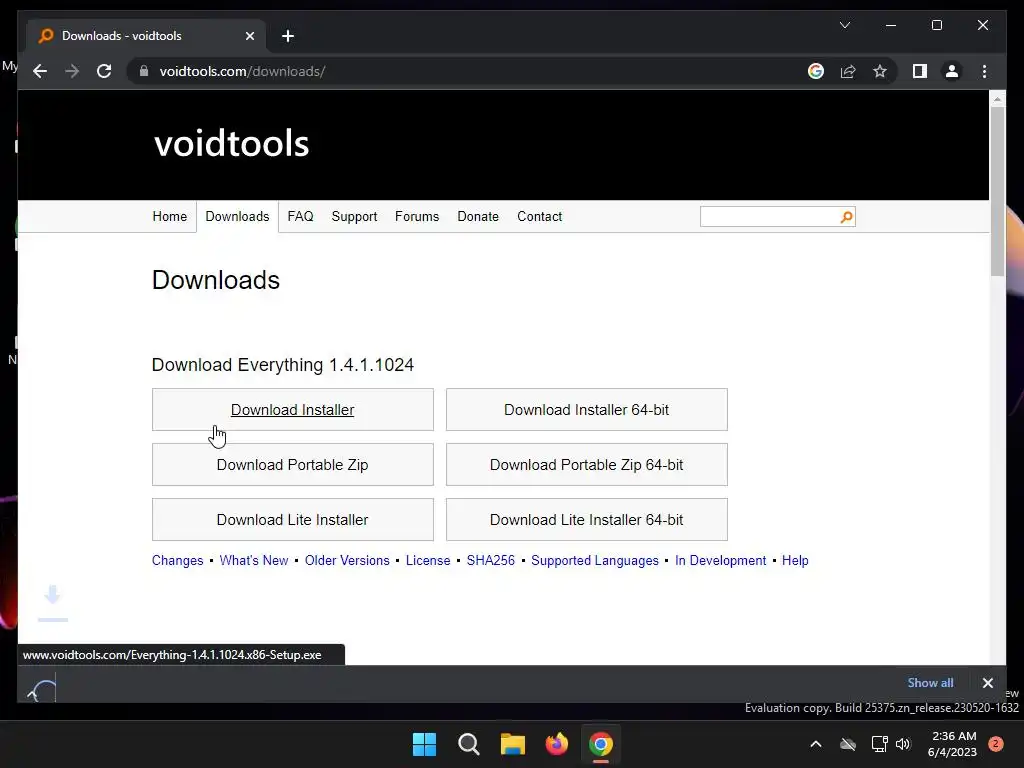Click the forward navigation arrow
This screenshot has width=1024, height=768.
pos(72,71)
